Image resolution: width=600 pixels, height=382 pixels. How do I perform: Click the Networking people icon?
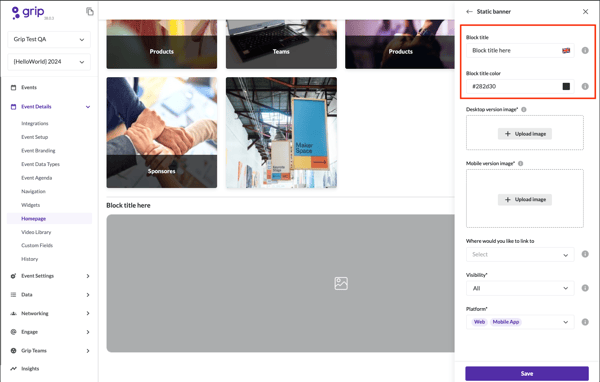13,313
